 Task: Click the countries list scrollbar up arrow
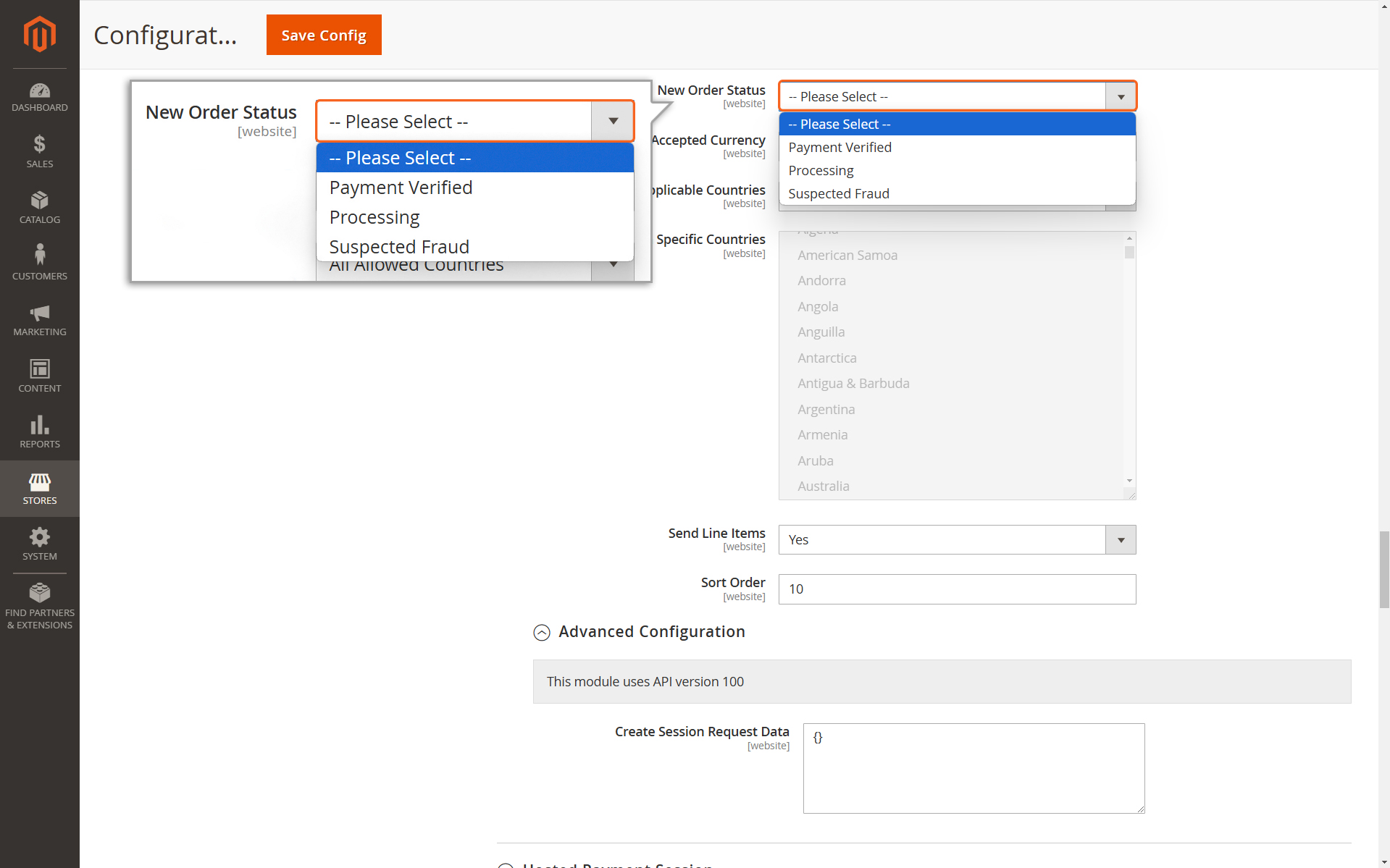point(1129,238)
